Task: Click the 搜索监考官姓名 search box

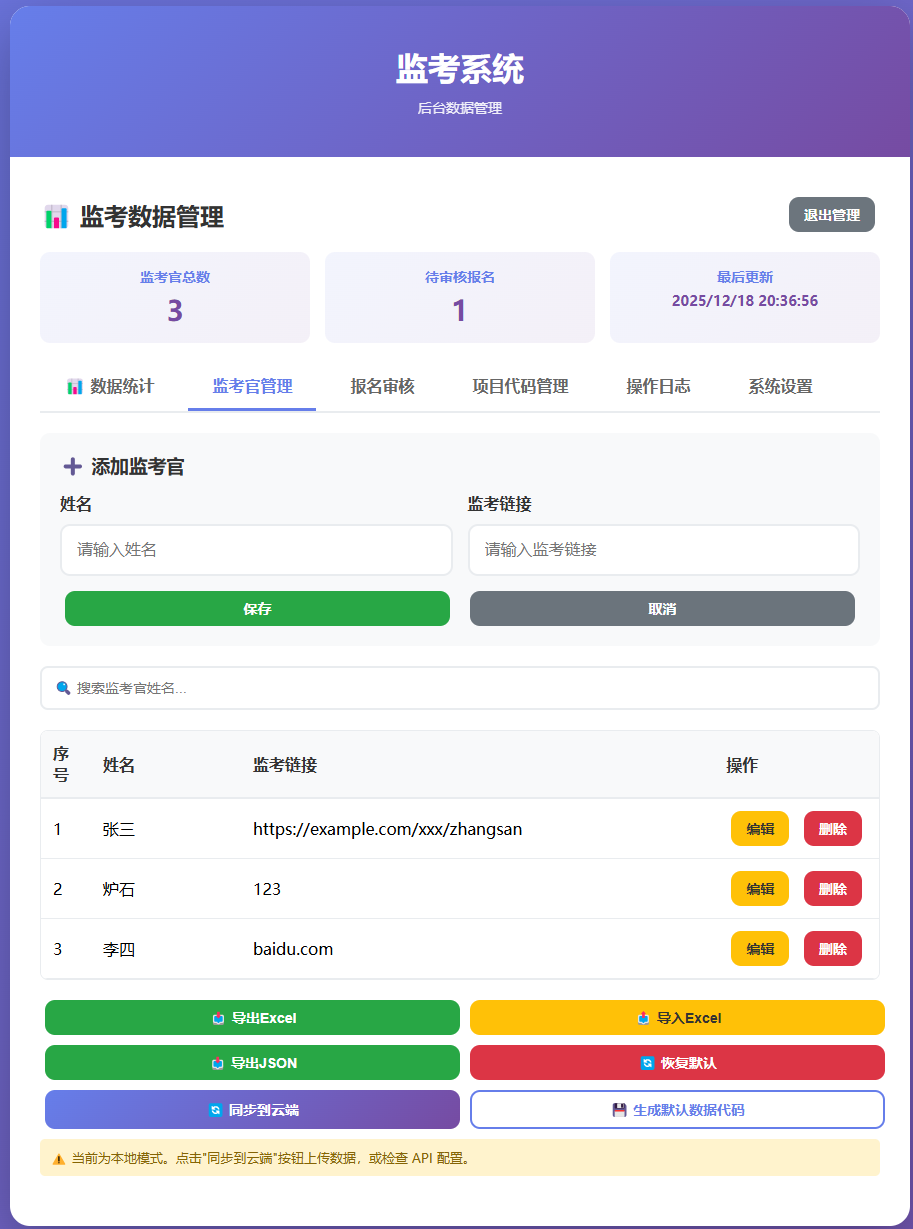Action: tap(460, 688)
